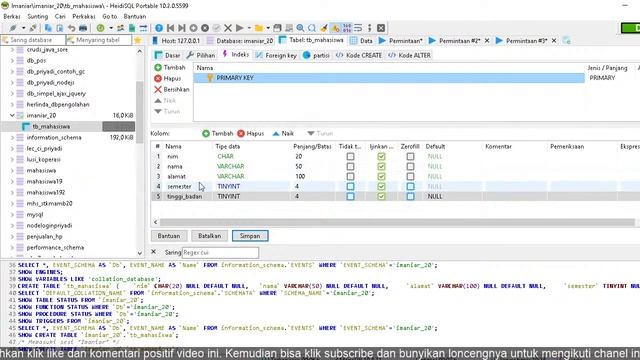The height and width of the screenshot is (360, 640).
Task: Expand the information_schema database node
Action: pyautogui.click(x=12, y=138)
